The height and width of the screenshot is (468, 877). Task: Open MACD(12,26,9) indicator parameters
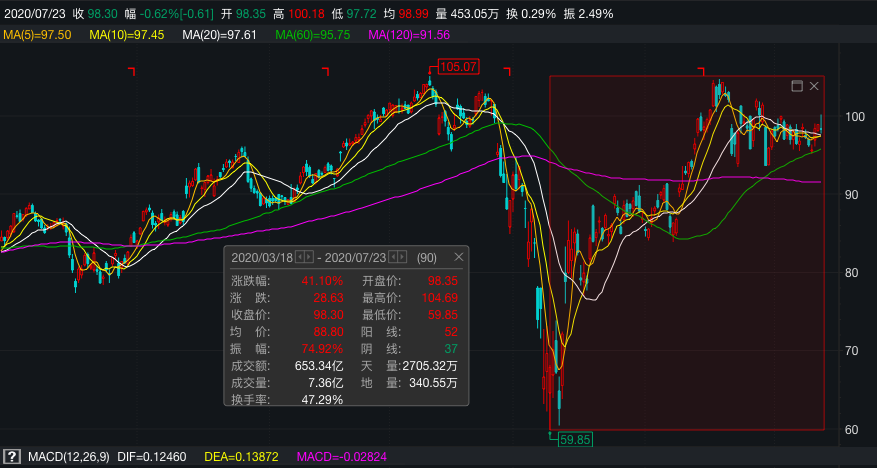click(69, 457)
